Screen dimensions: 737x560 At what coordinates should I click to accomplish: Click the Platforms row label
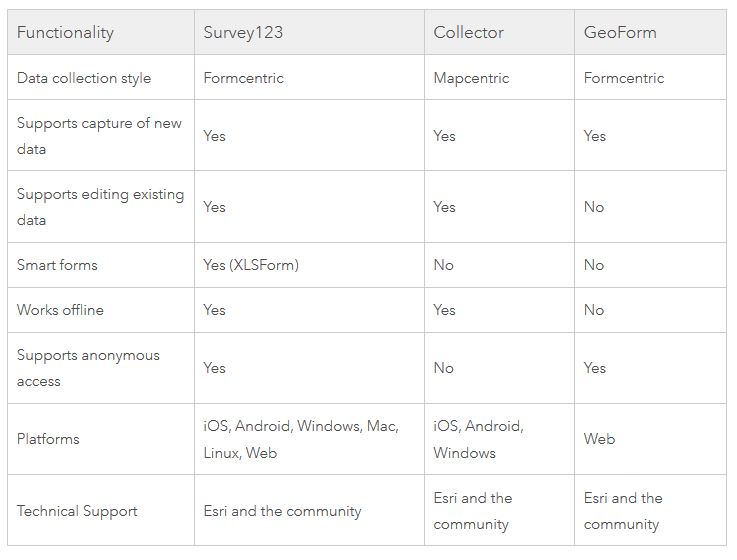pos(48,439)
